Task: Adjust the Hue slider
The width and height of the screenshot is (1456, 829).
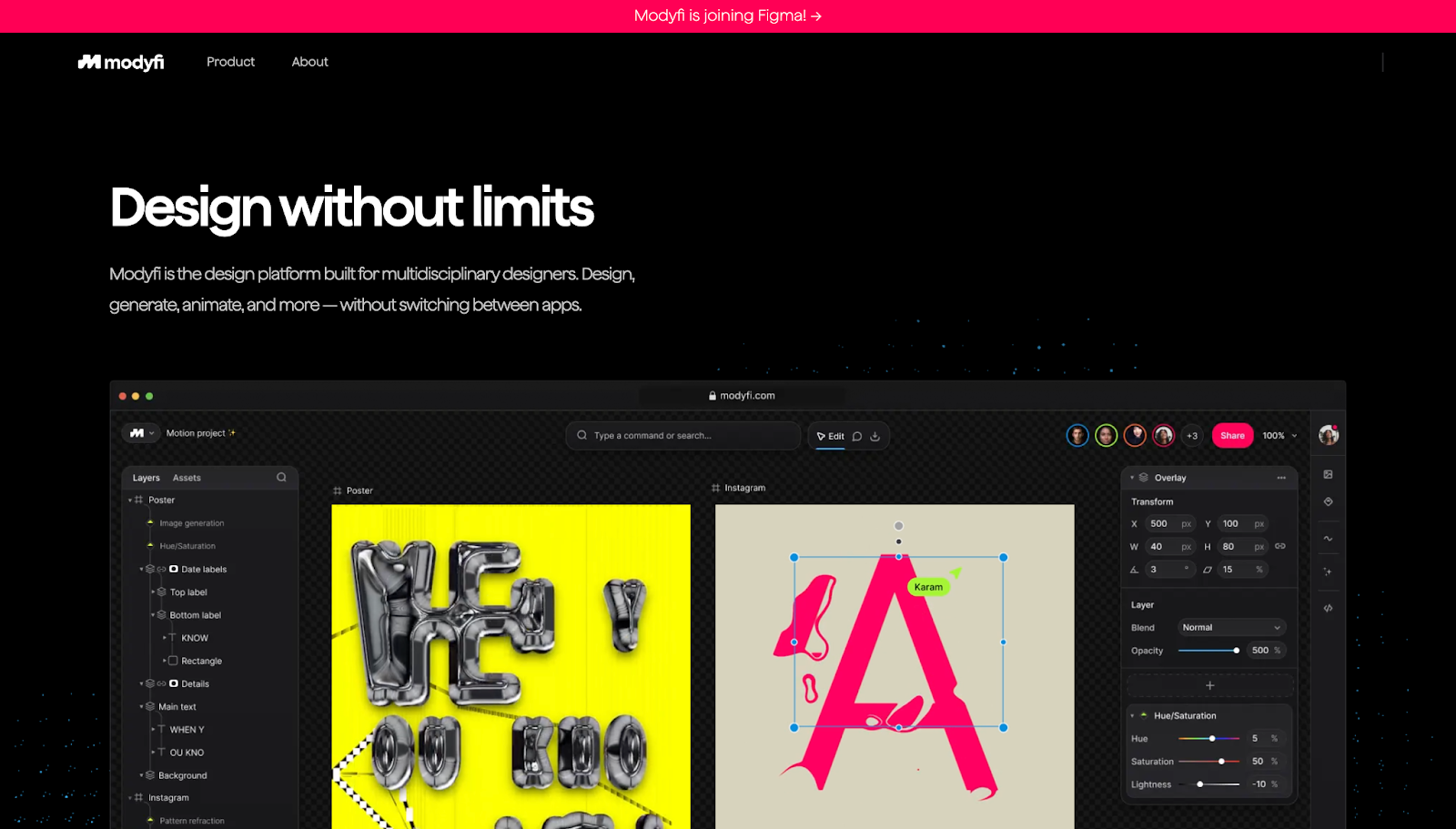Action: pos(1208,739)
